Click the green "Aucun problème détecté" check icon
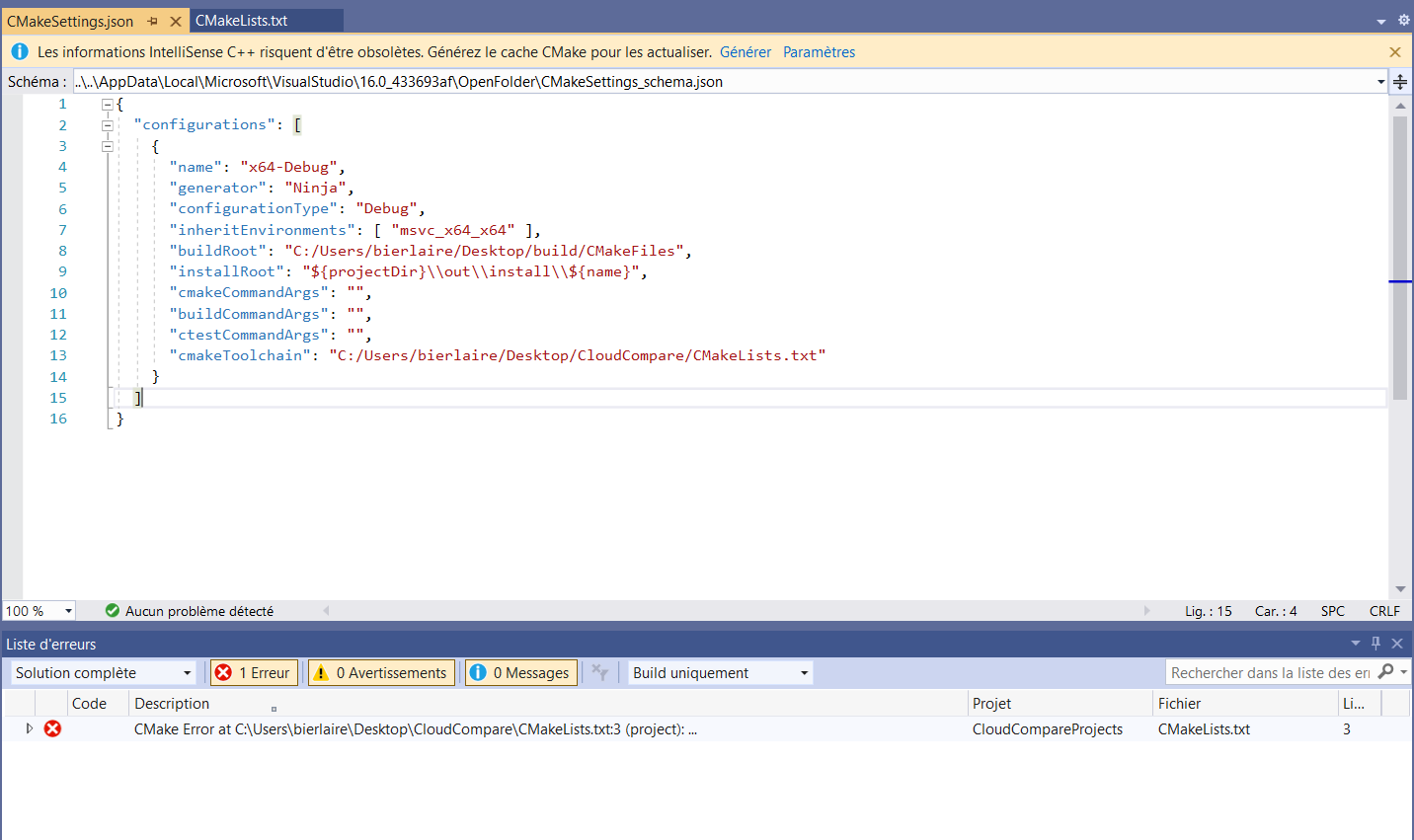 [x=113, y=611]
